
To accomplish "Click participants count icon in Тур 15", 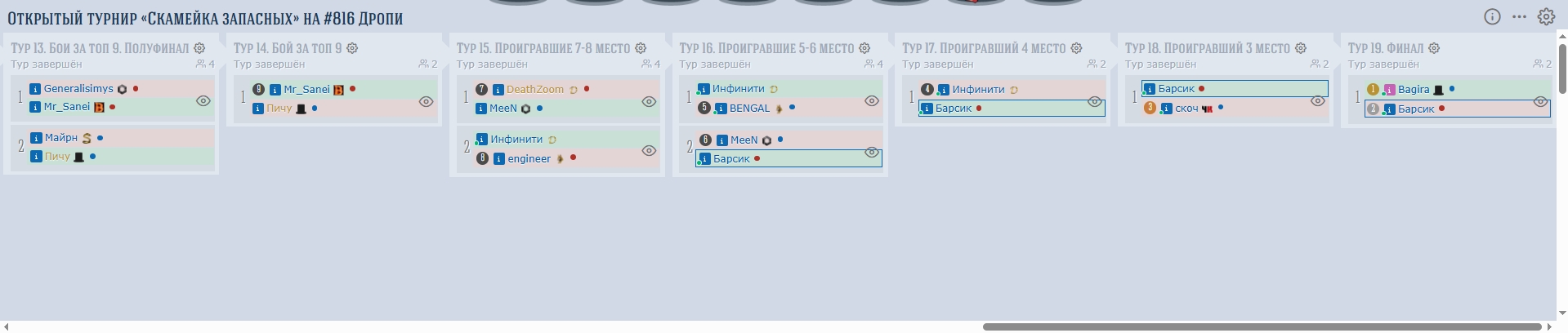I will tap(646, 64).
